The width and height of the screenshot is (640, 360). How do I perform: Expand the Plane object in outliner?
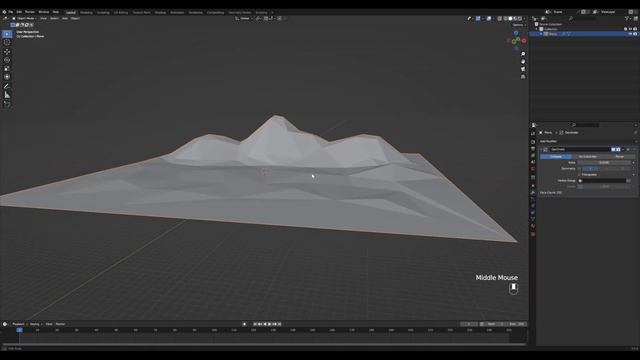click(542, 34)
